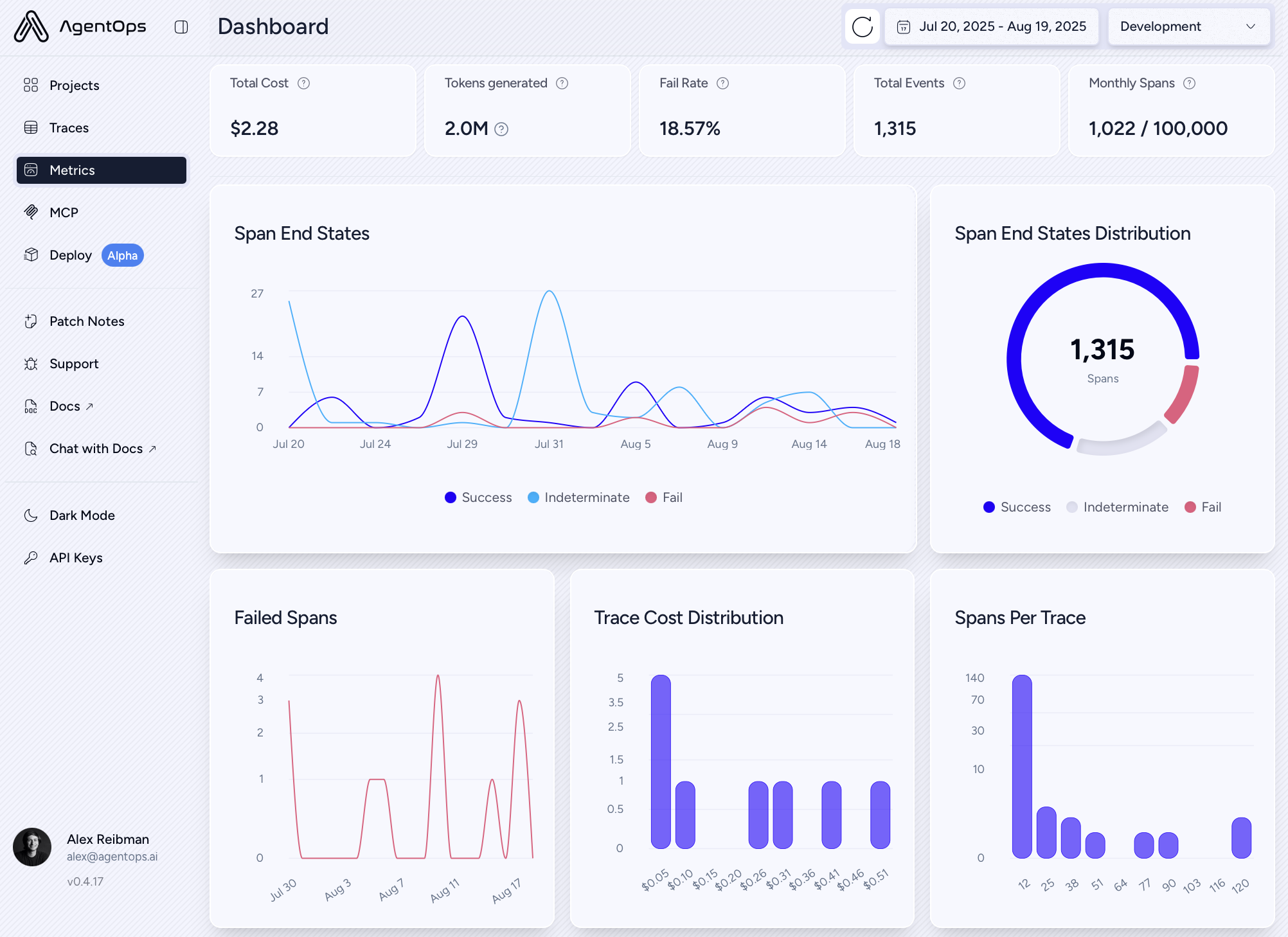
Task: Open Traces in the sidebar
Action: [69, 128]
